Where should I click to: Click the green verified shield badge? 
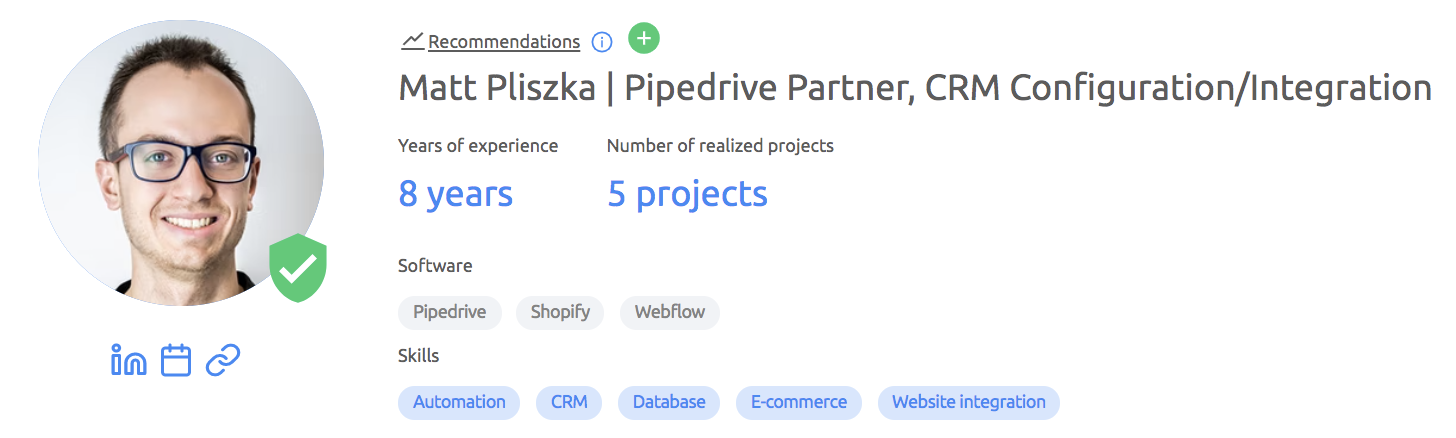tap(298, 268)
